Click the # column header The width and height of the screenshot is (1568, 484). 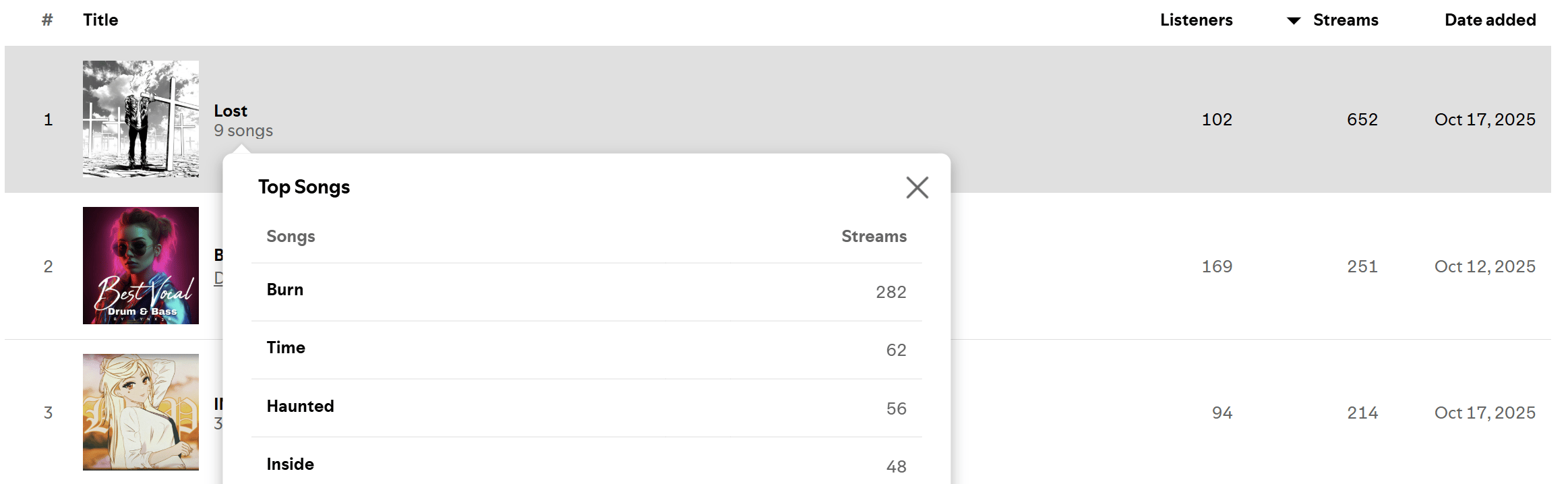pyautogui.click(x=47, y=20)
